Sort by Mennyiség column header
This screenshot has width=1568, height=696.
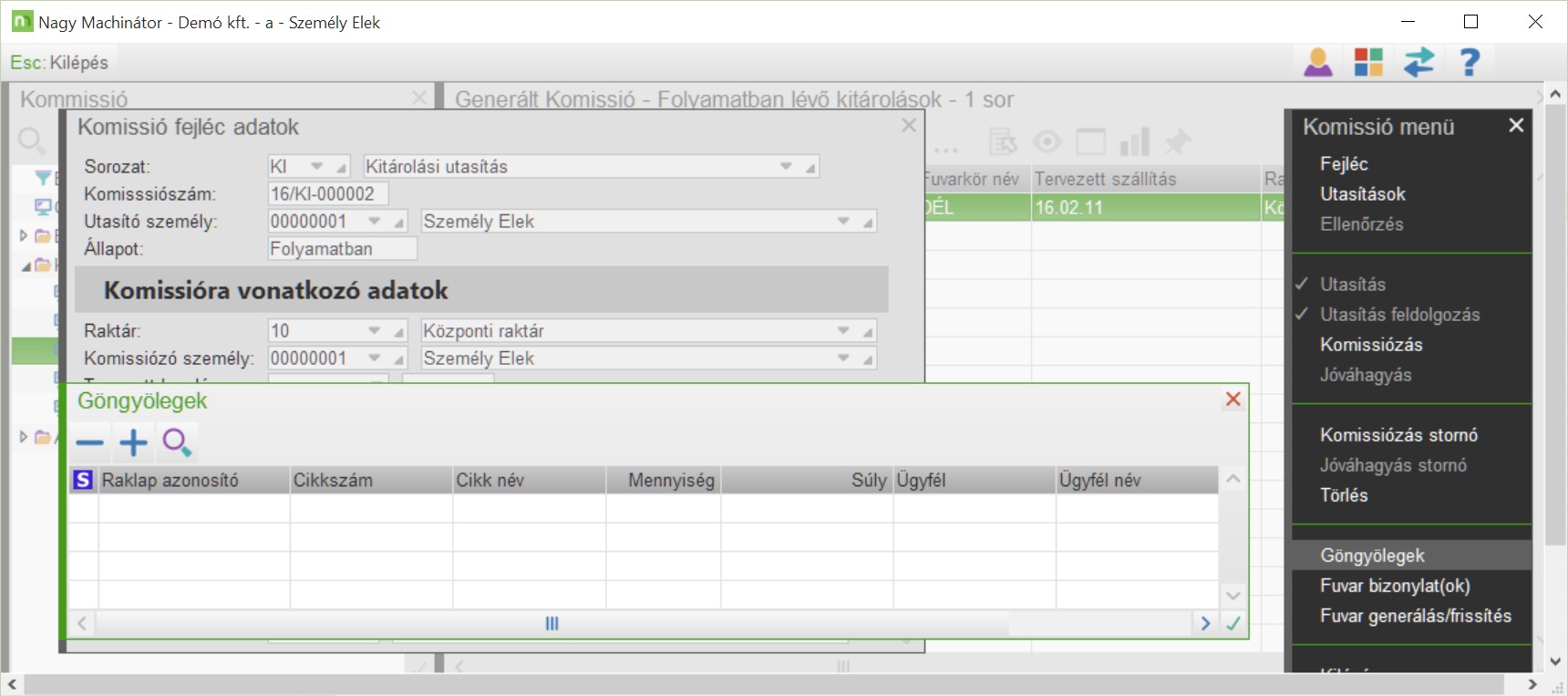pyautogui.click(x=664, y=480)
